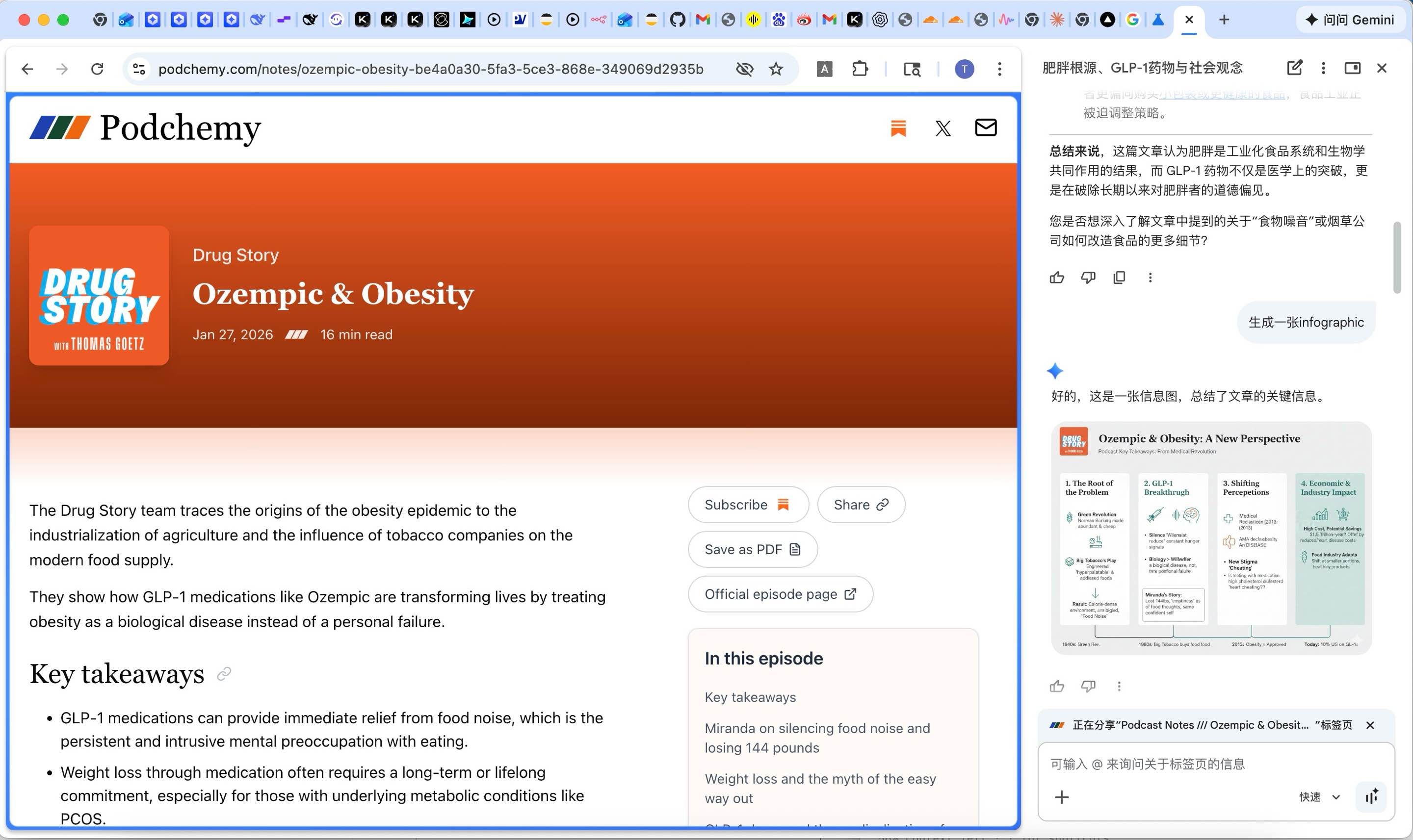Open the 快速 model speed dropdown
This screenshot has height=840, width=1413.
tap(1320, 796)
